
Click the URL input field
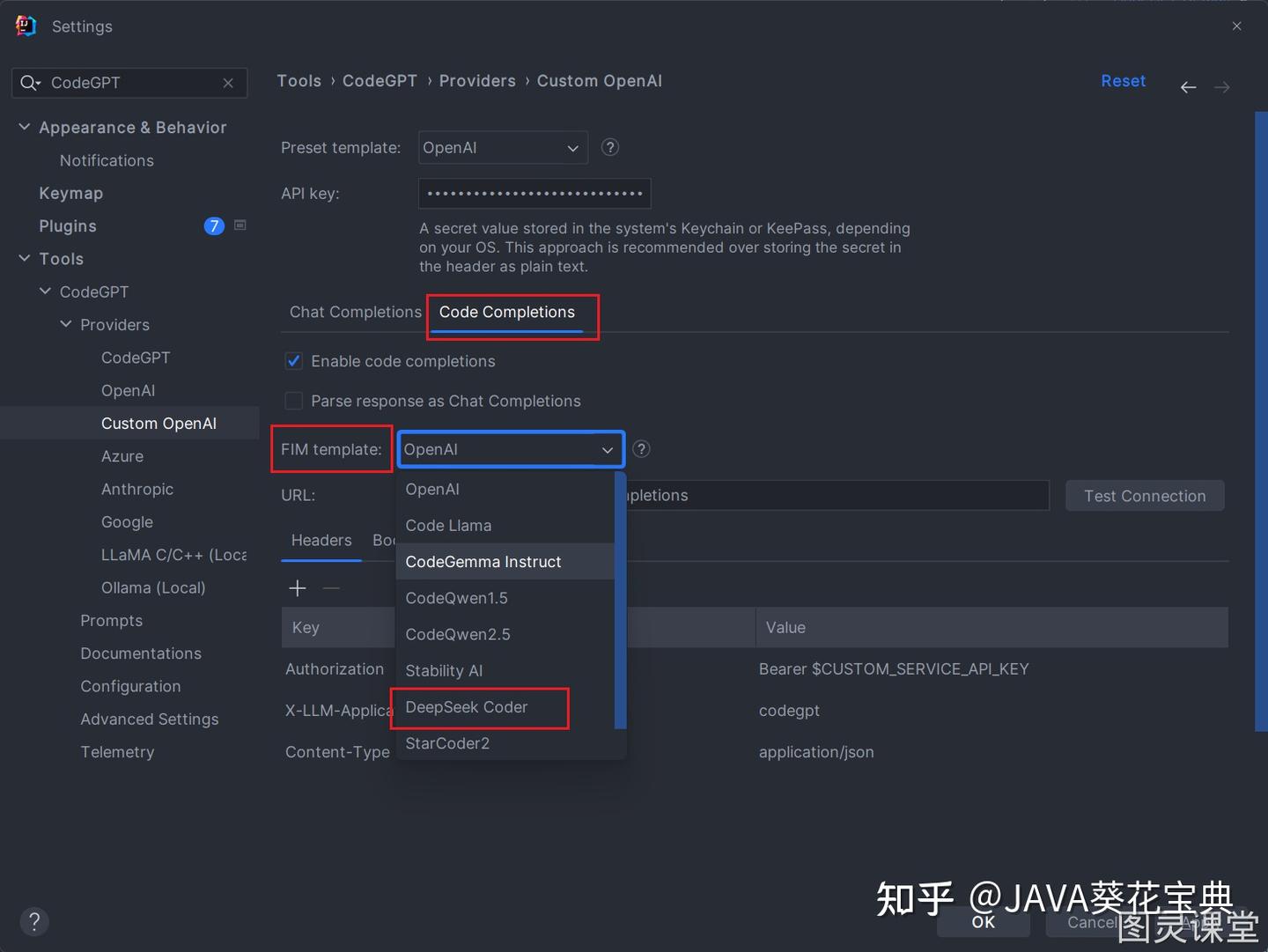tap(837, 495)
